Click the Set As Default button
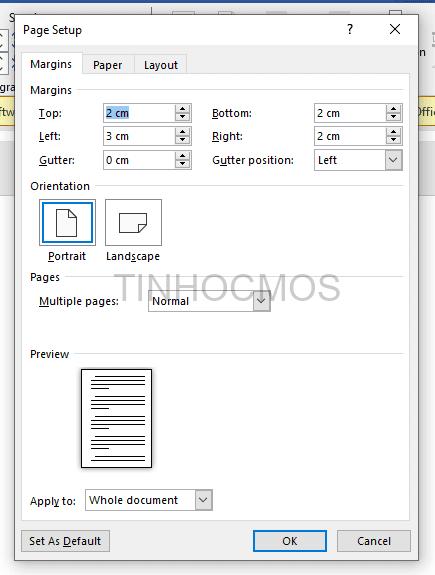This screenshot has width=435, height=575. (65, 541)
